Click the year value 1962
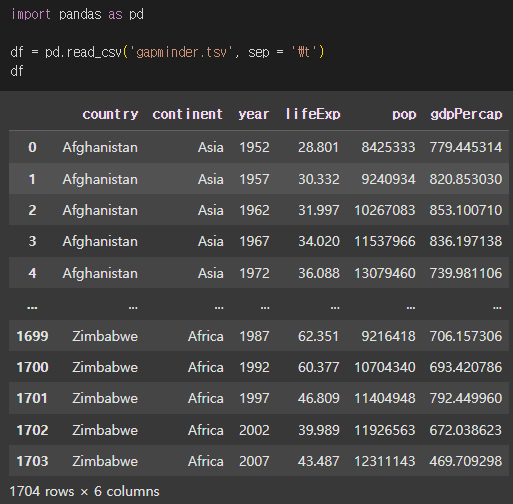 click(x=254, y=210)
